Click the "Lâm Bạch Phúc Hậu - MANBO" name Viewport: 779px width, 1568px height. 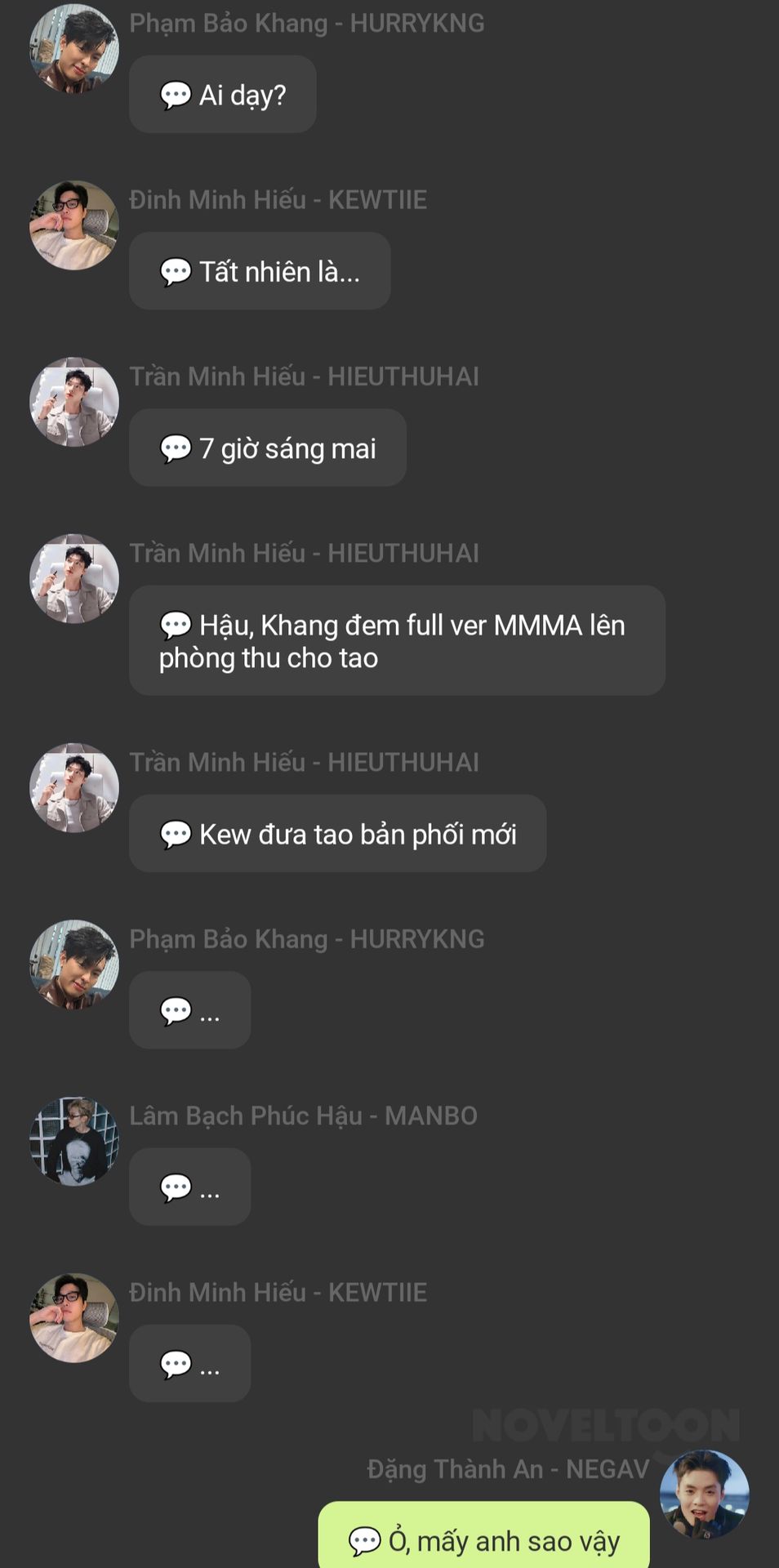pos(303,1116)
